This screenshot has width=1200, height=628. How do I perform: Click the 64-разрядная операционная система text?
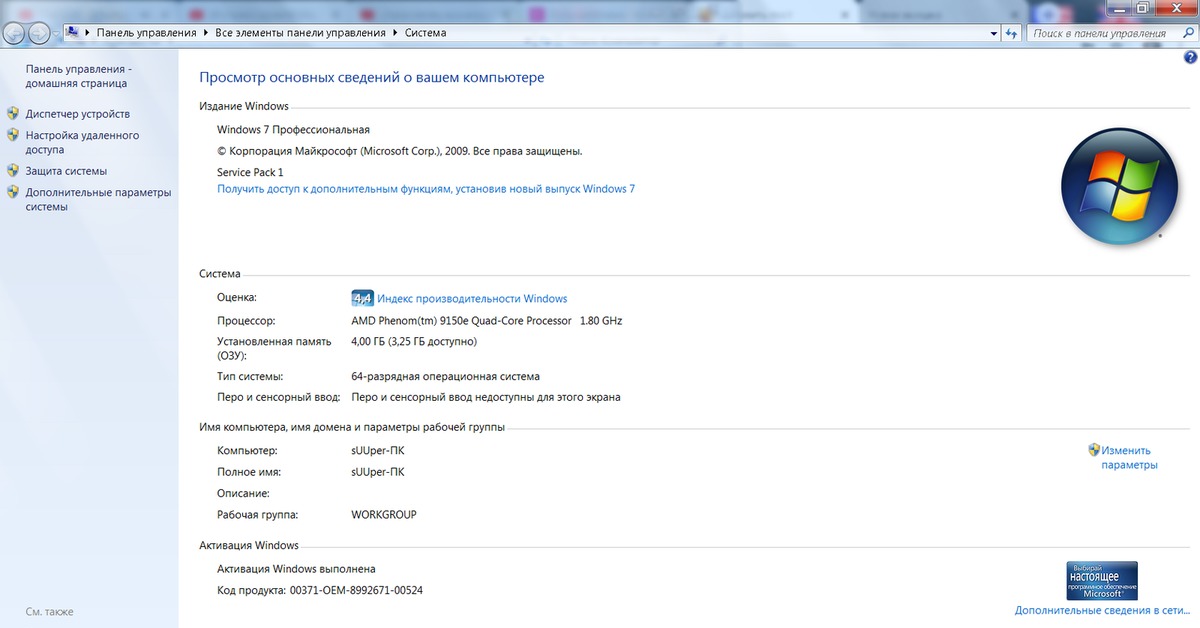click(x=445, y=376)
